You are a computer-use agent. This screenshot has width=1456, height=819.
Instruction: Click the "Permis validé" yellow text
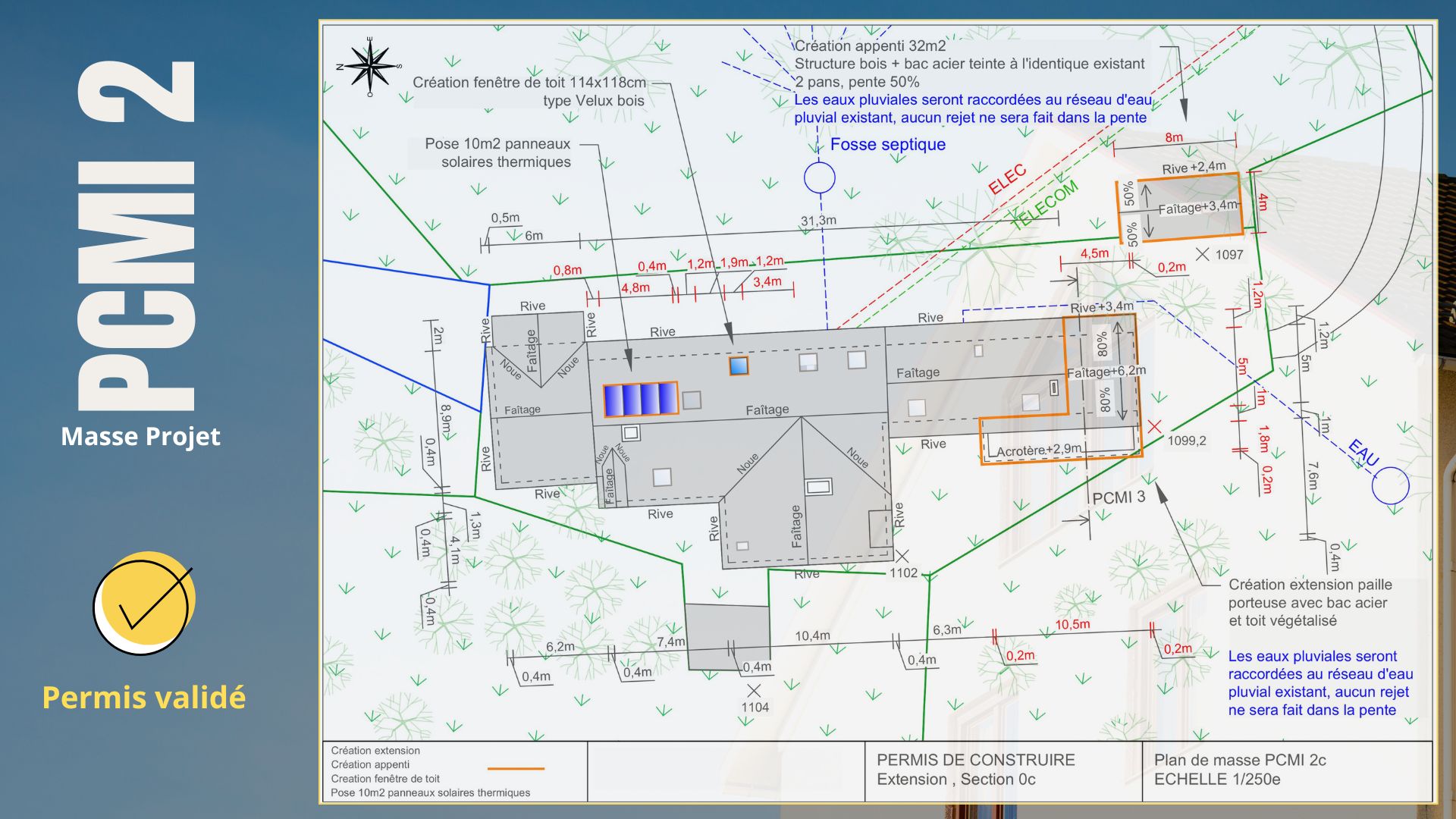(144, 698)
